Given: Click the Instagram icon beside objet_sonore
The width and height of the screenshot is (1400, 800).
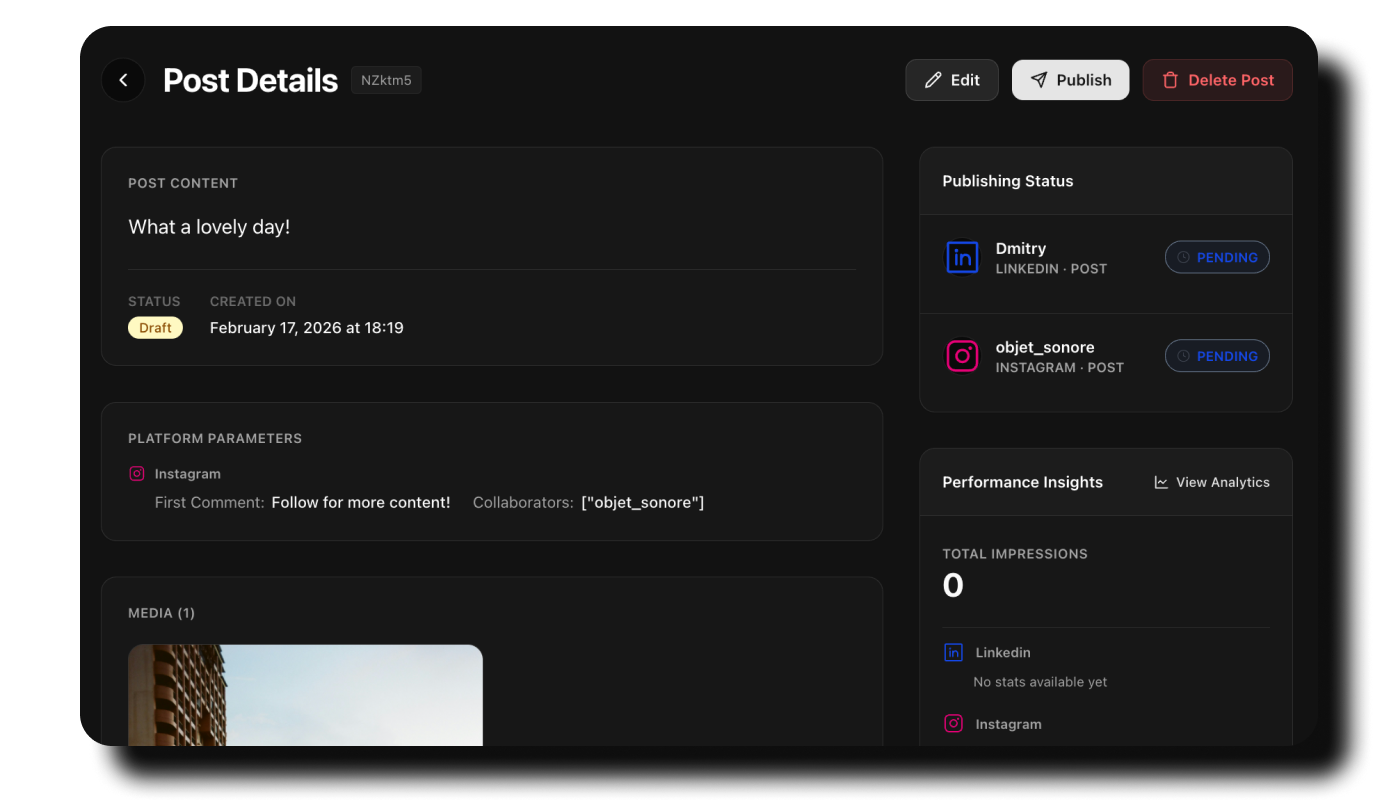Looking at the screenshot, I should tap(962, 356).
